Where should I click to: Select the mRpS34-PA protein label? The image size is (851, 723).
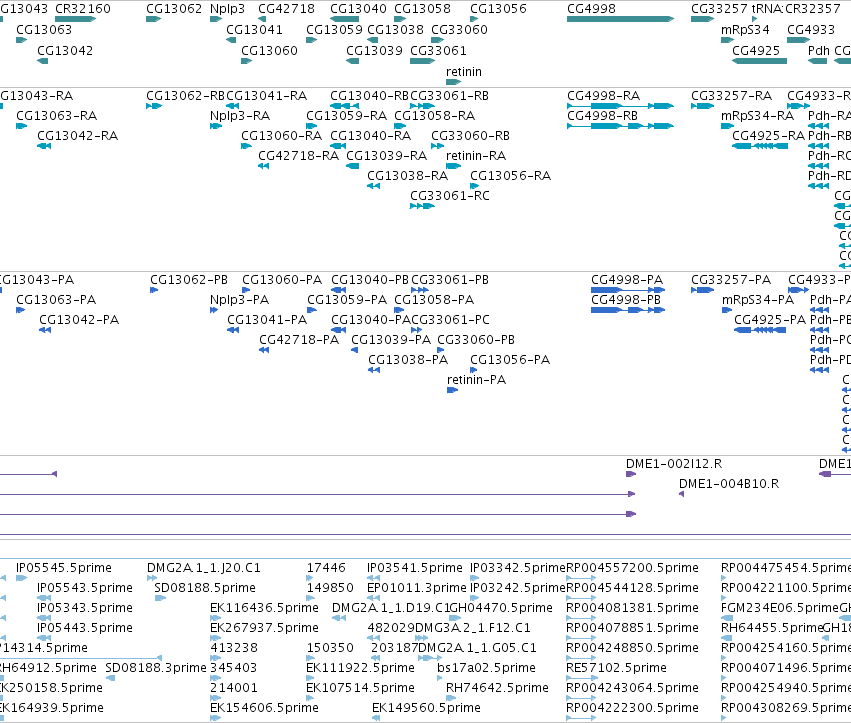click(x=758, y=300)
